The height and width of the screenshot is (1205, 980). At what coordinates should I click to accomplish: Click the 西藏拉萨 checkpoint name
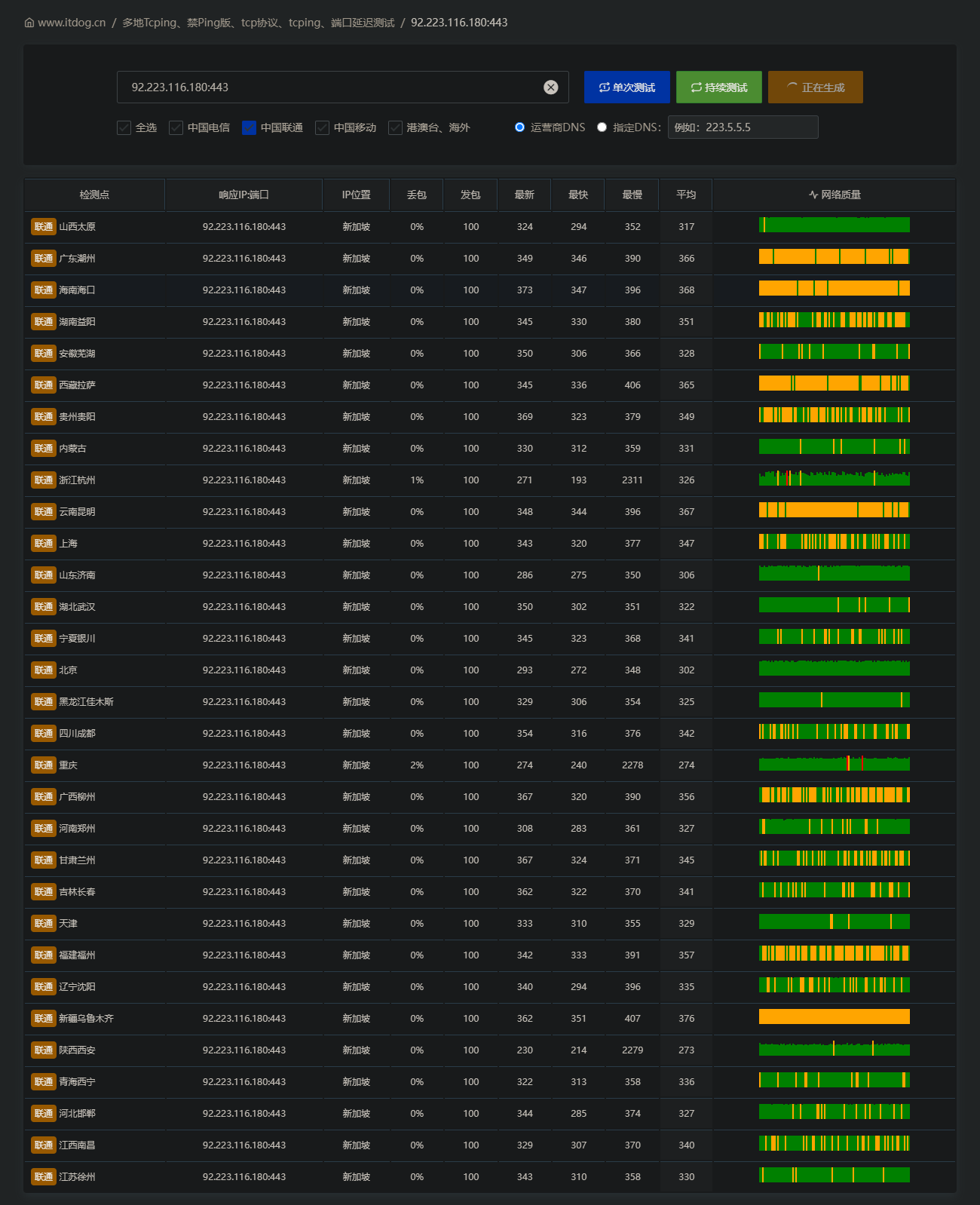(78, 385)
